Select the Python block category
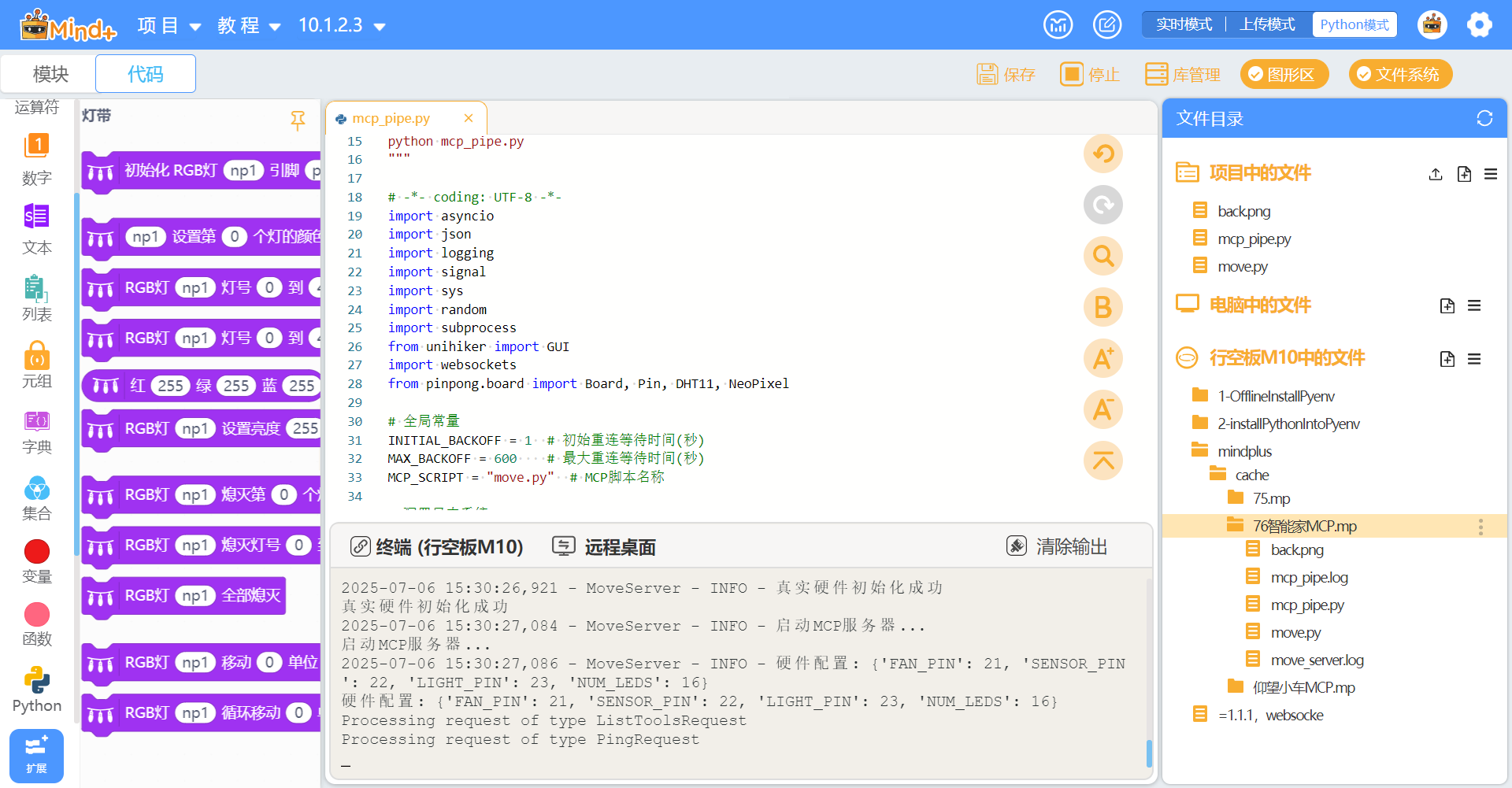This screenshot has width=1512, height=788. [x=37, y=690]
